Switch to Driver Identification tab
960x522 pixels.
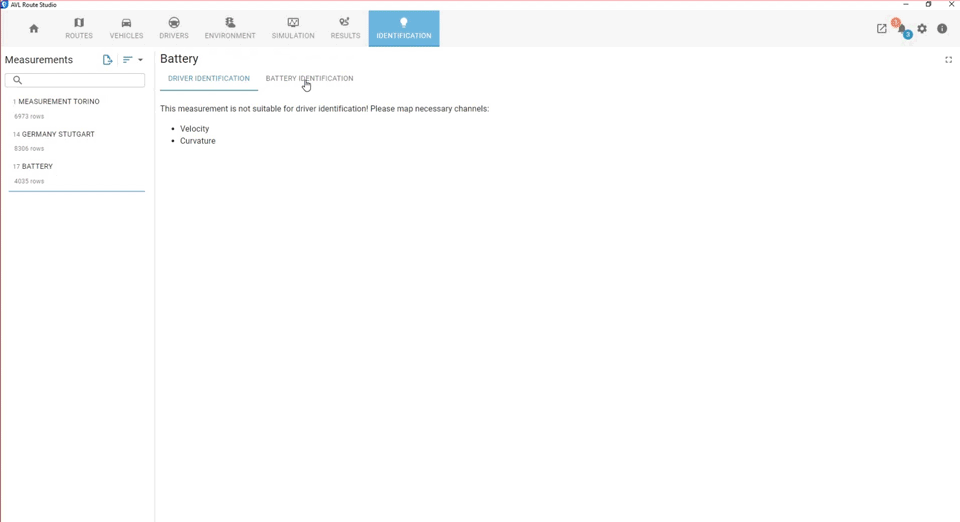pos(209,78)
